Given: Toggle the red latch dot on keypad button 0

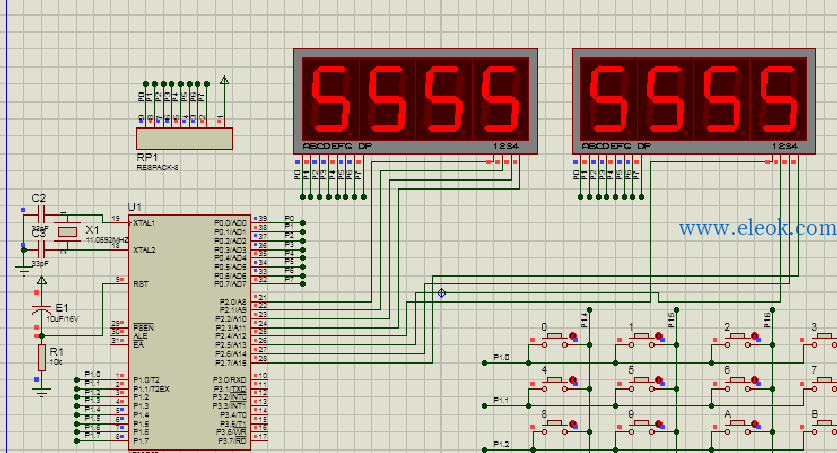Looking at the screenshot, I should (x=572, y=336).
